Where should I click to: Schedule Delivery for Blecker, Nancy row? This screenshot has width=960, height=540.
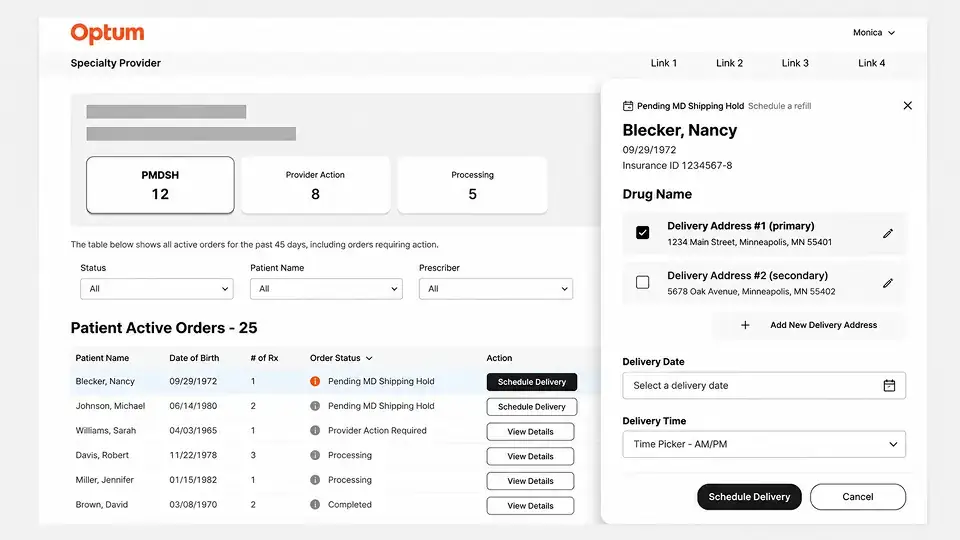tap(531, 382)
